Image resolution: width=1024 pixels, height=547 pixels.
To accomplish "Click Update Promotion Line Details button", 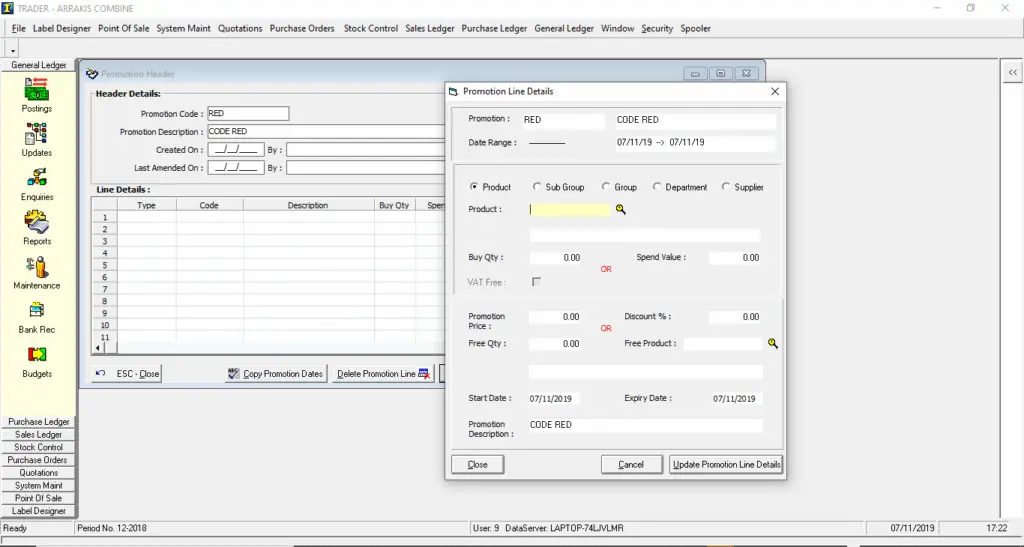I will pos(726,465).
